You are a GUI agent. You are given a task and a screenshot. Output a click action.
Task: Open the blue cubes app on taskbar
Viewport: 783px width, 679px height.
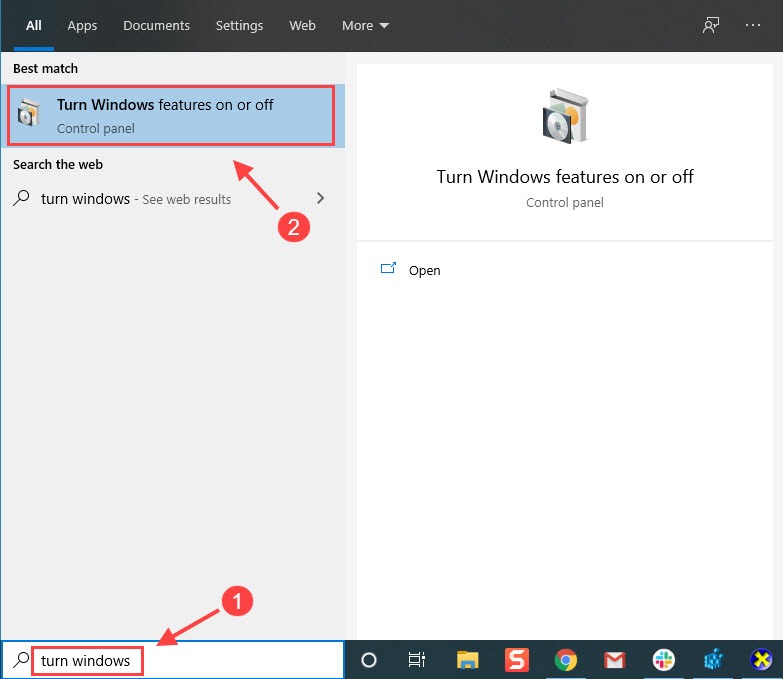(713, 660)
